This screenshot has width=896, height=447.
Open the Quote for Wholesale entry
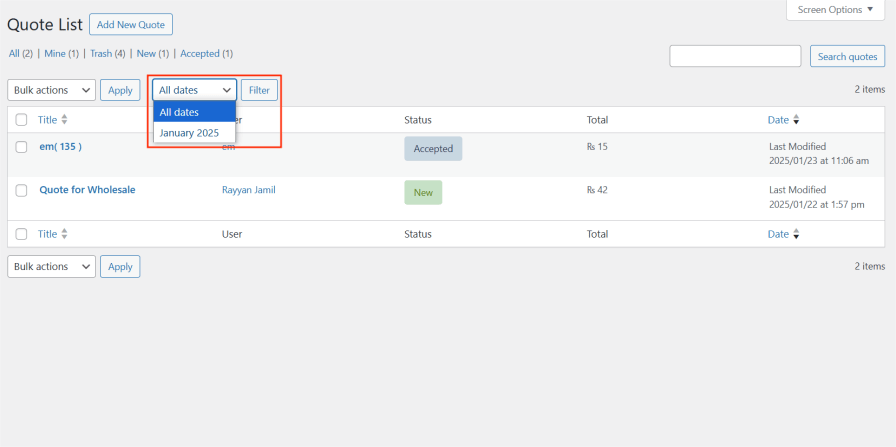tap(87, 190)
